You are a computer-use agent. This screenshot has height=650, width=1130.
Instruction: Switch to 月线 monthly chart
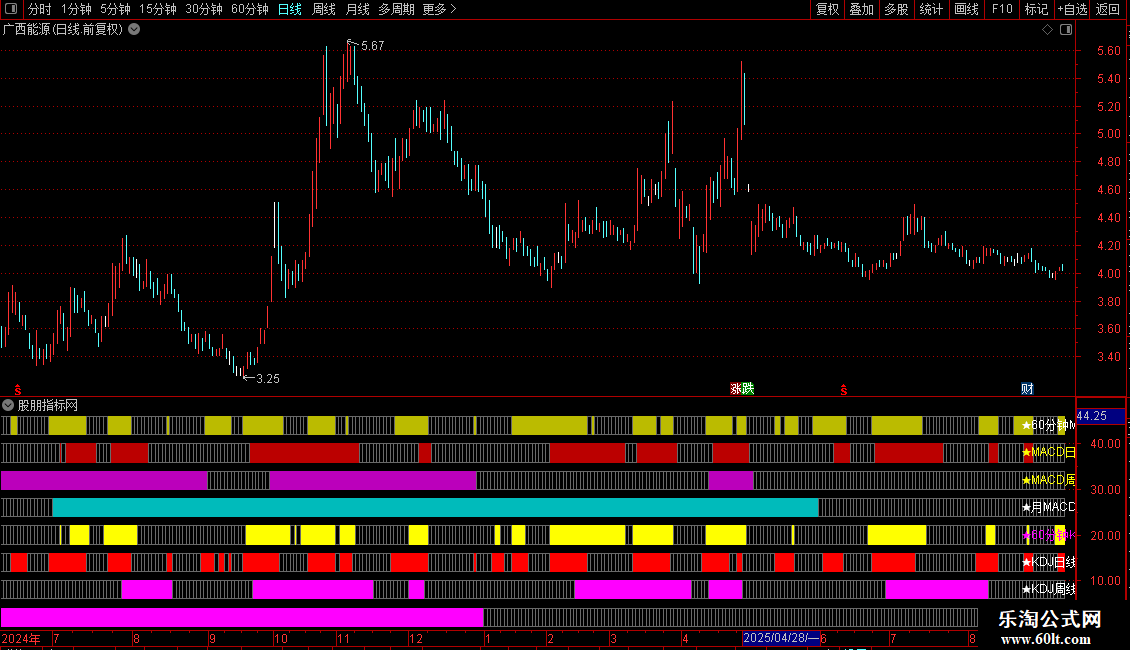pos(357,9)
